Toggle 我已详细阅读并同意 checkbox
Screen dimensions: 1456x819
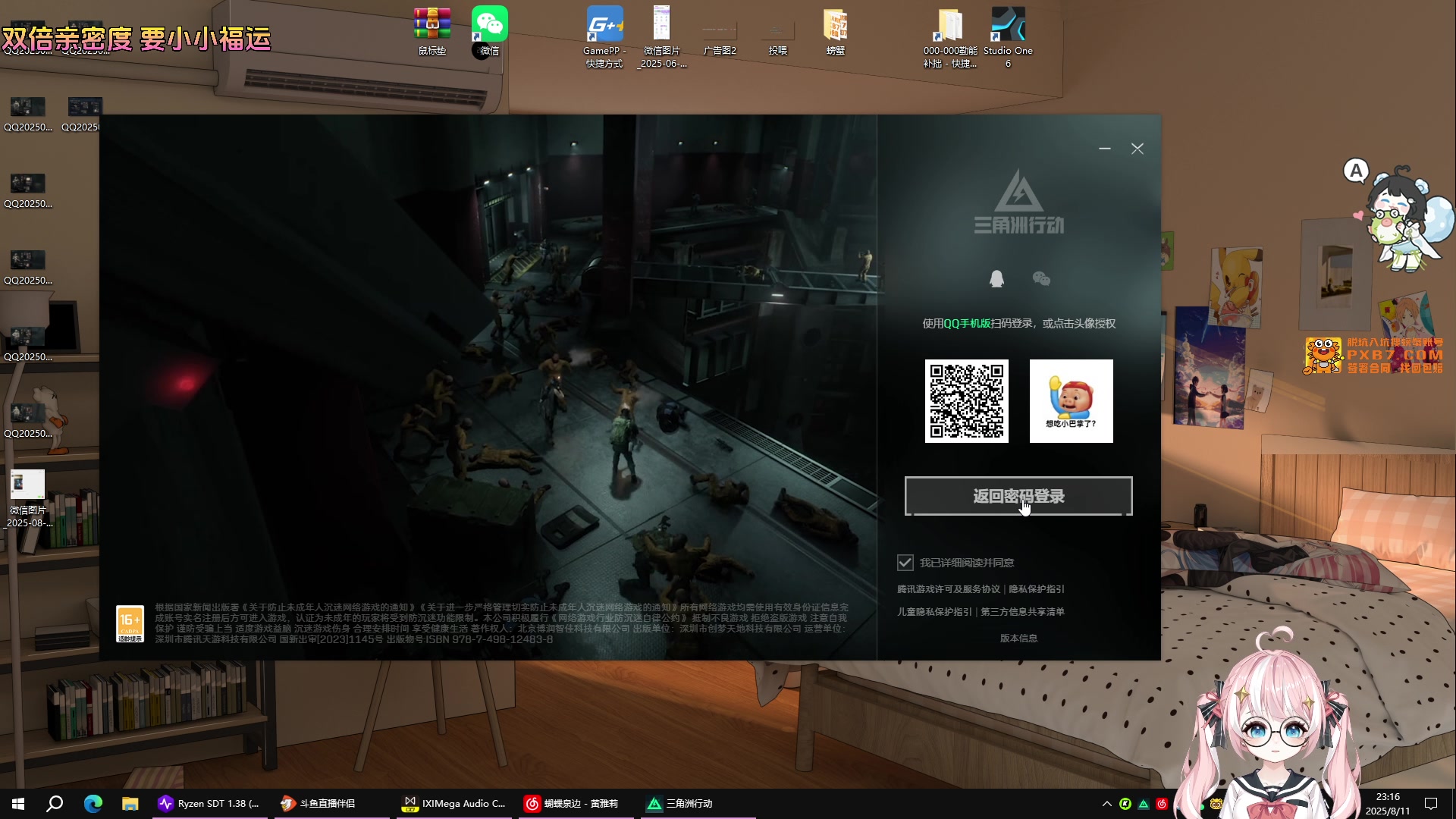(x=905, y=563)
